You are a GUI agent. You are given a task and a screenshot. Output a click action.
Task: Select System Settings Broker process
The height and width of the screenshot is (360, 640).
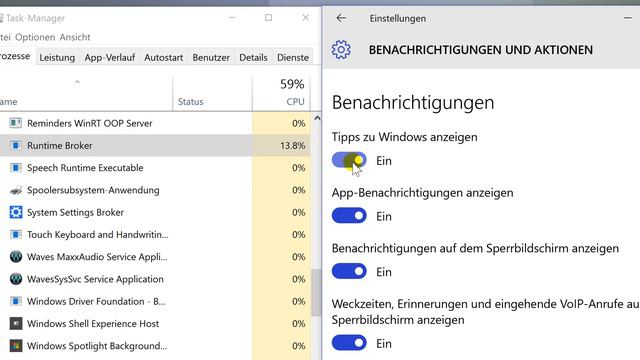[155, 212]
